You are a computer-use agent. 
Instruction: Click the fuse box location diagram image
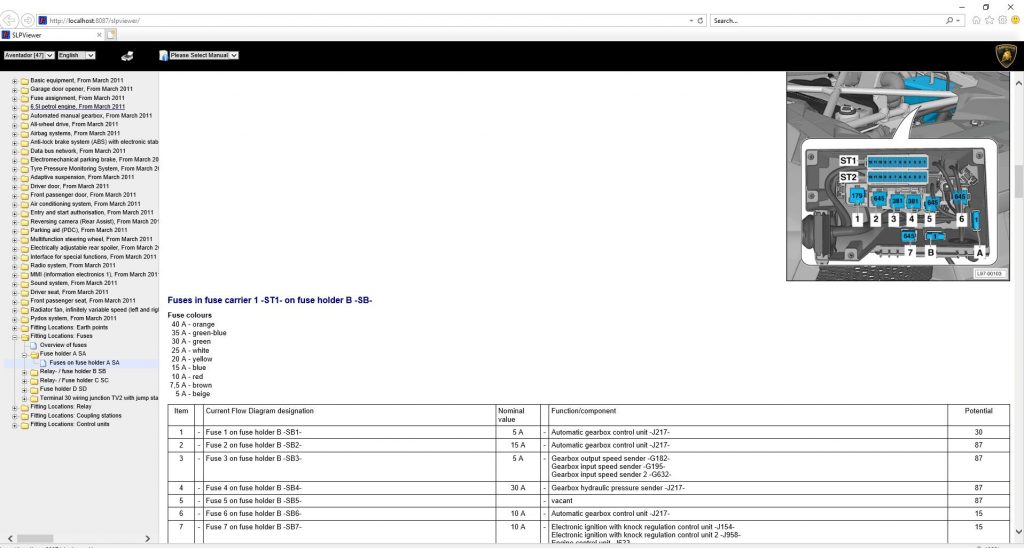(x=898, y=176)
